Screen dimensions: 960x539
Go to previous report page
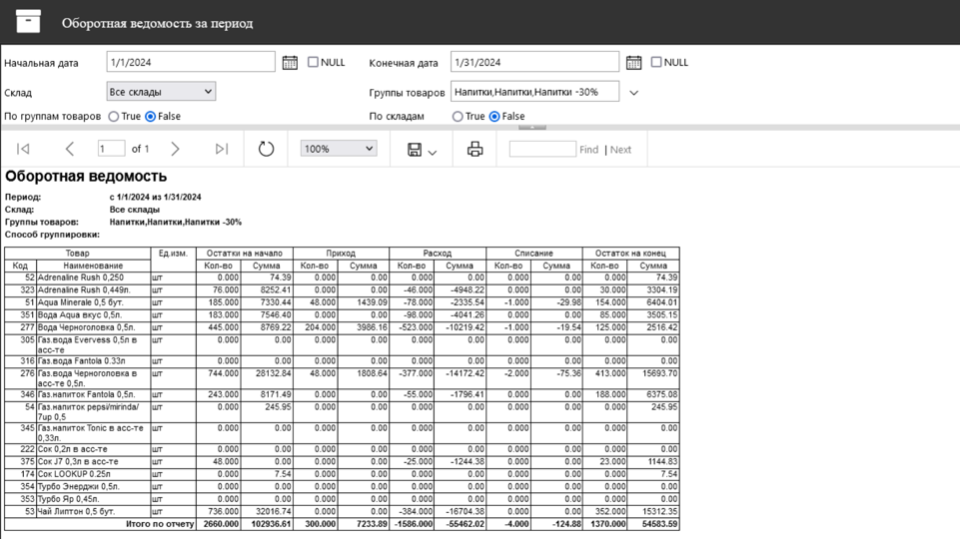[x=69, y=149]
